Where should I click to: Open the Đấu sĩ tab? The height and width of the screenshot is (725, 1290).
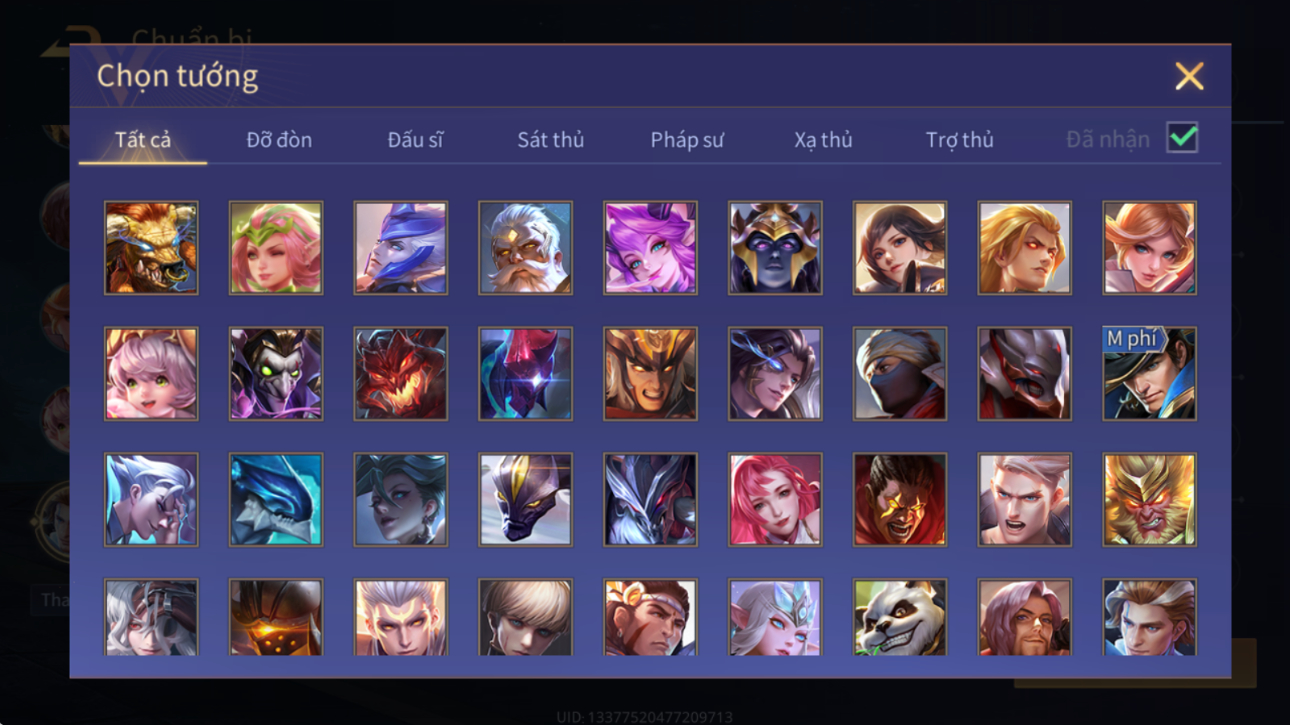point(415,140)
